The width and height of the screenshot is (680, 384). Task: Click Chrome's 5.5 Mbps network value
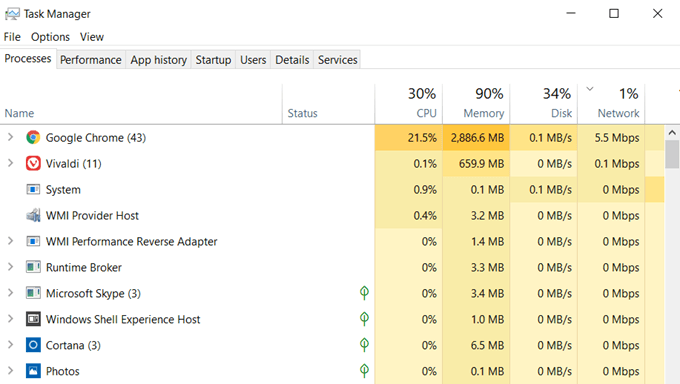pos(617,138)
